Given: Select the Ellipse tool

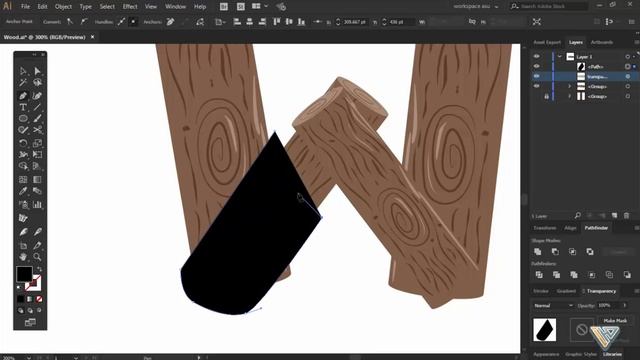Looking at the screenshot, I should point(23,119).
